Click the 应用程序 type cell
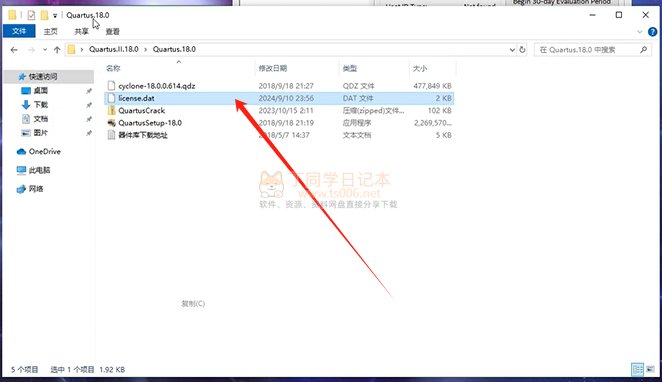 pyautogui.click(x=357, y=123)
